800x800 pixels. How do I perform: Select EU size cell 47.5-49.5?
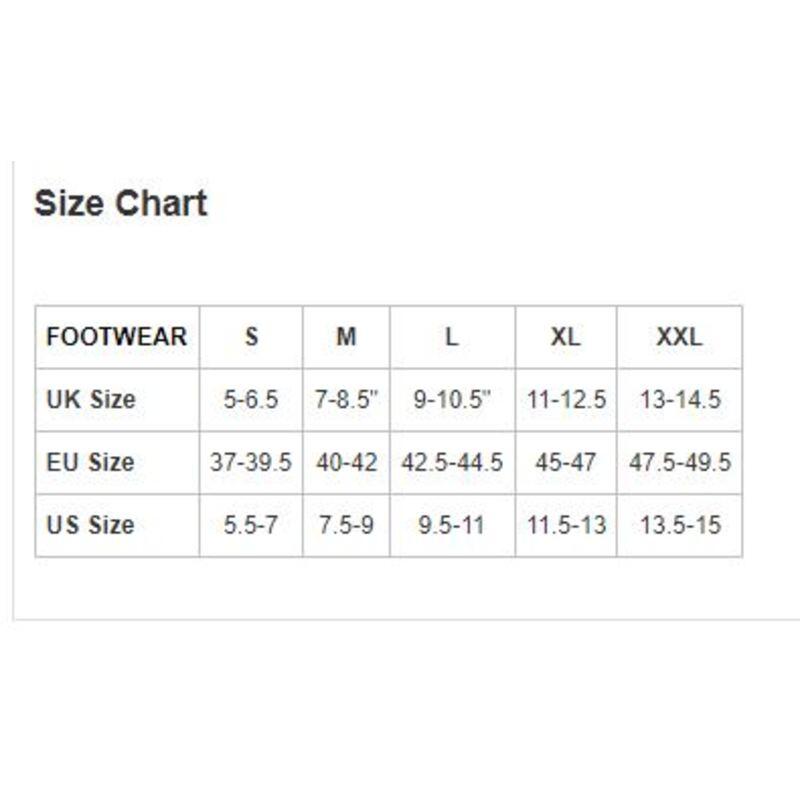(x=680, y=463)
